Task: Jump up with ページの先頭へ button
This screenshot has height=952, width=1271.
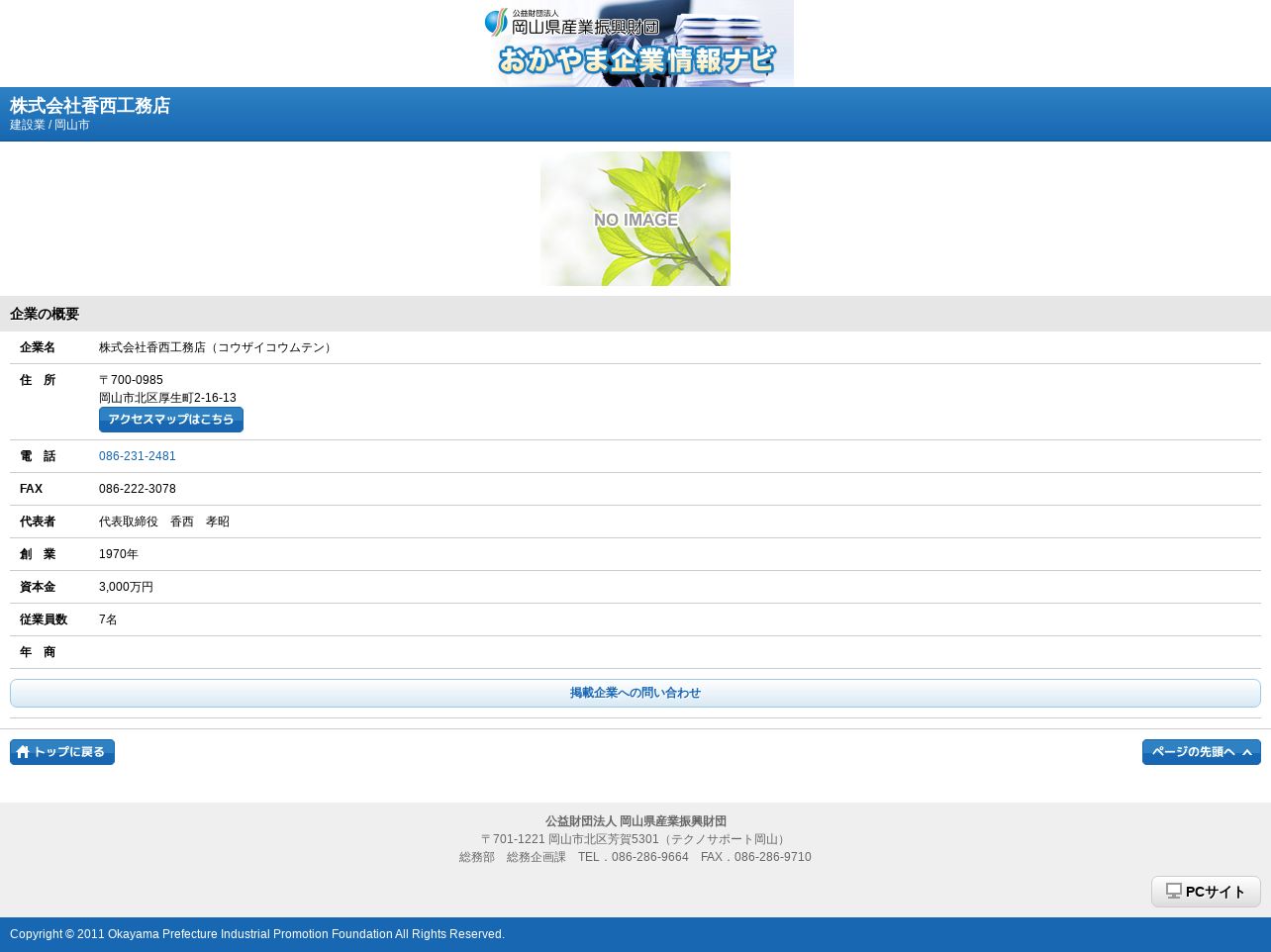Action: pyautogui.click(x=1202, y=752)
